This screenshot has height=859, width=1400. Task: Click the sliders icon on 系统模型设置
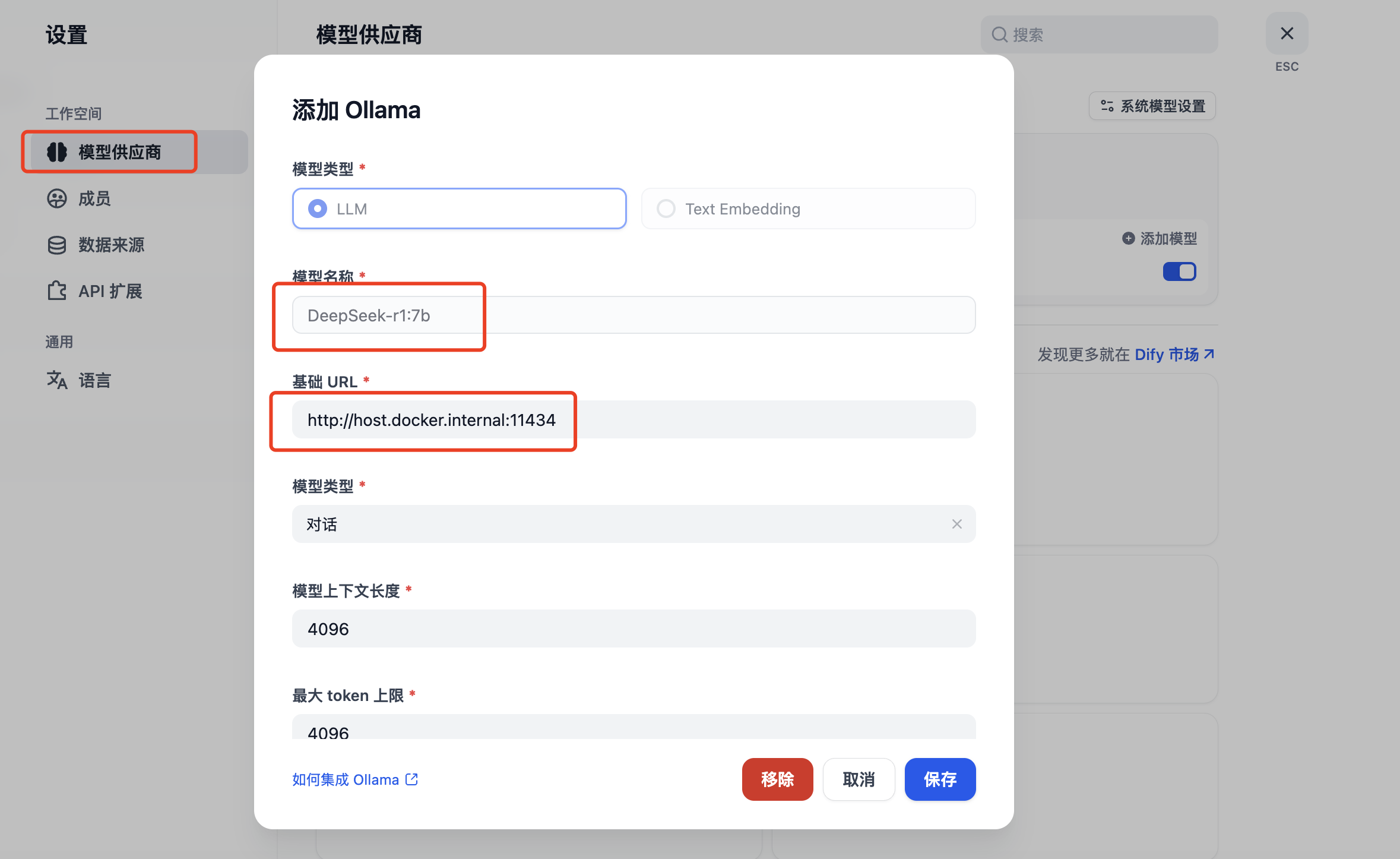1107,106
